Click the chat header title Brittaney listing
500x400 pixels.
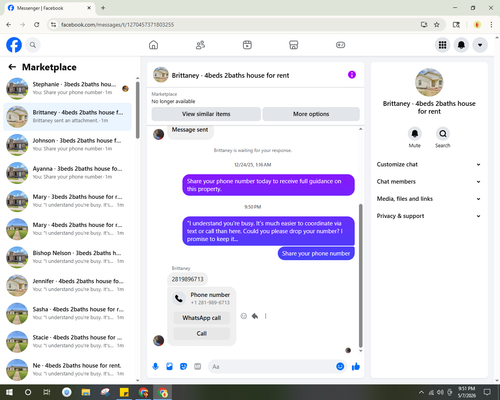pyautogui.click(x=230, y=75)
